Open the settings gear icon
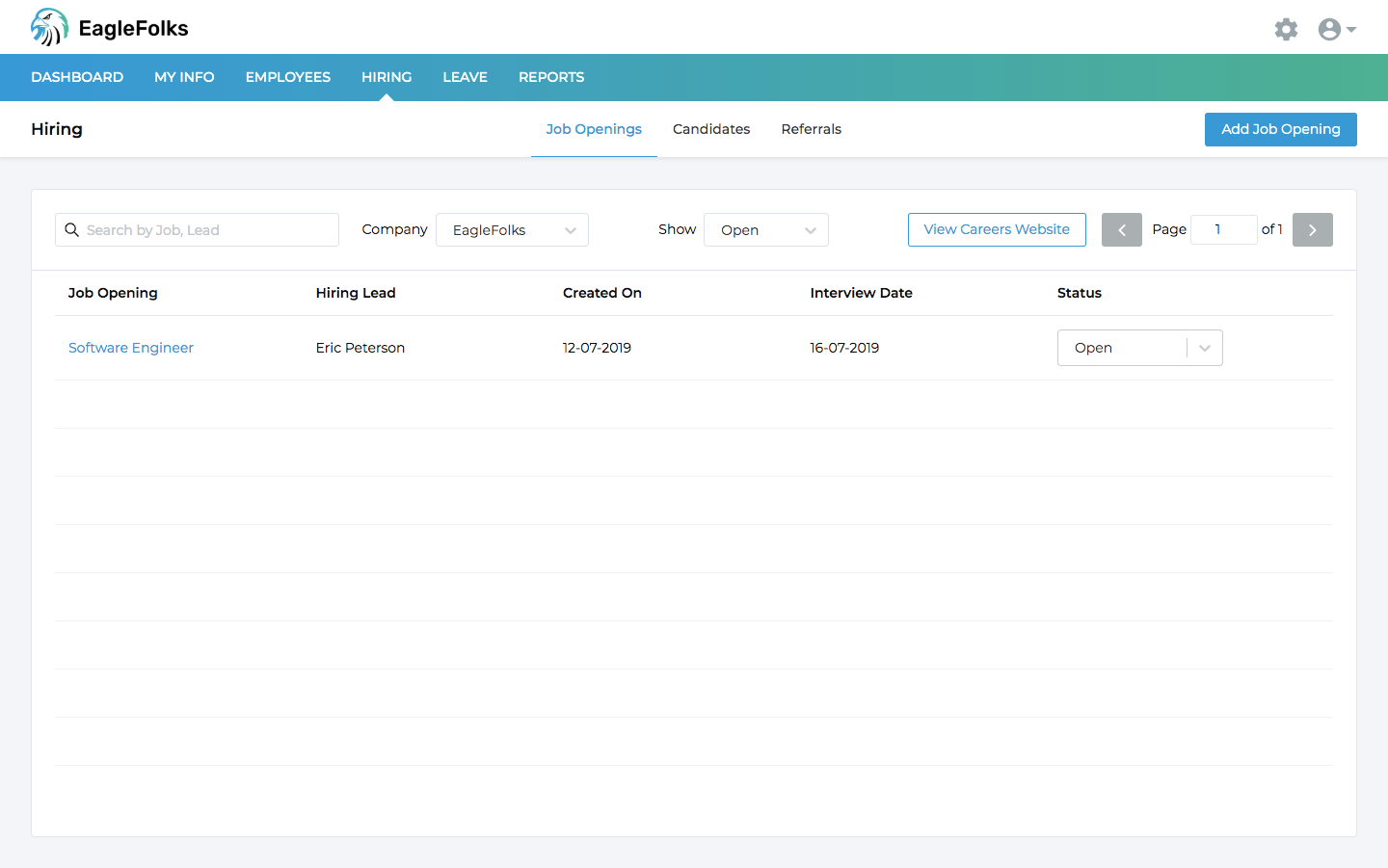 pyautogui.click(x=1286, y=29)
